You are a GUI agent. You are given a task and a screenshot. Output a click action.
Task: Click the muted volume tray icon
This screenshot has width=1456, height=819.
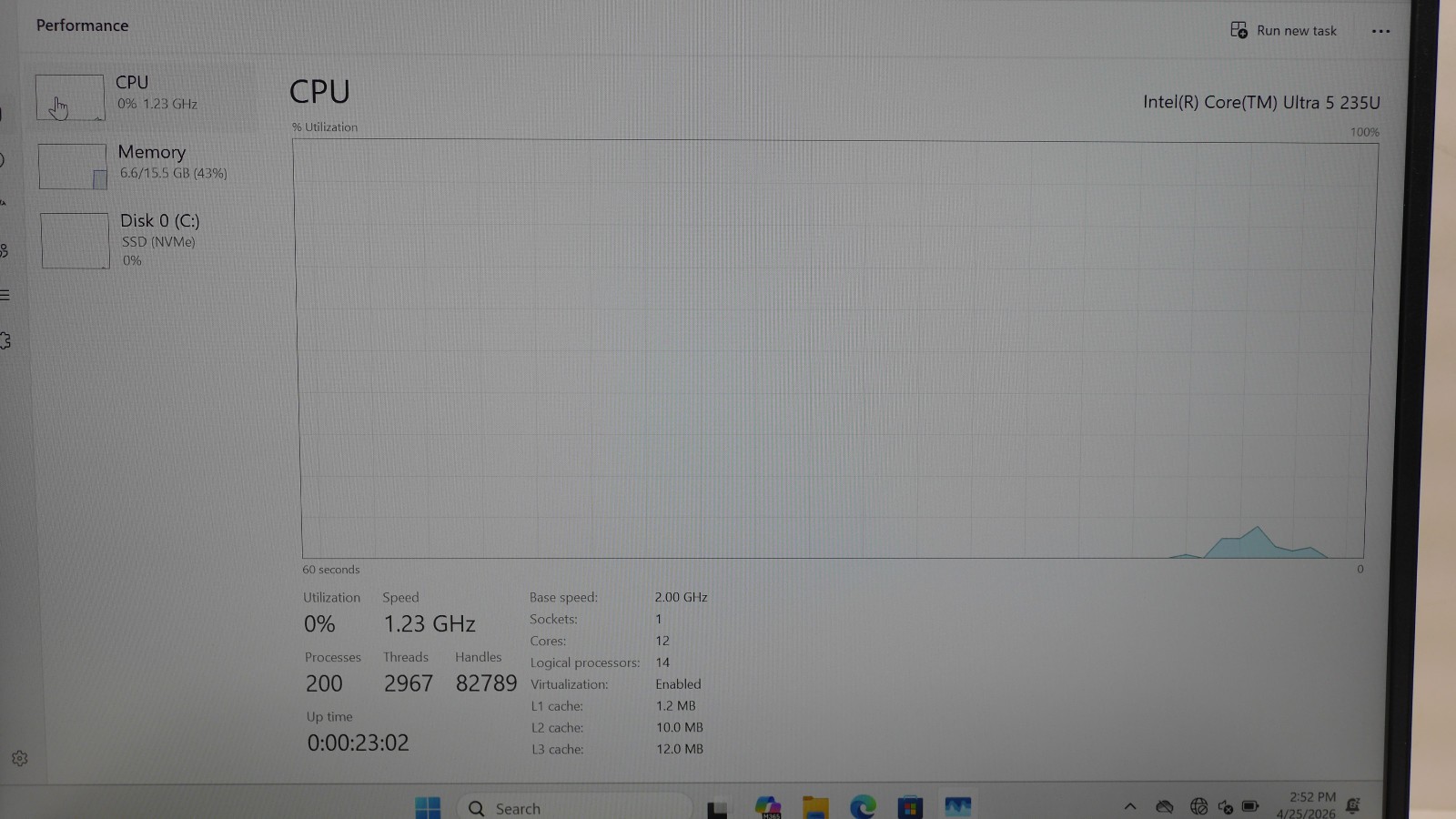(x=1226, y=807)
